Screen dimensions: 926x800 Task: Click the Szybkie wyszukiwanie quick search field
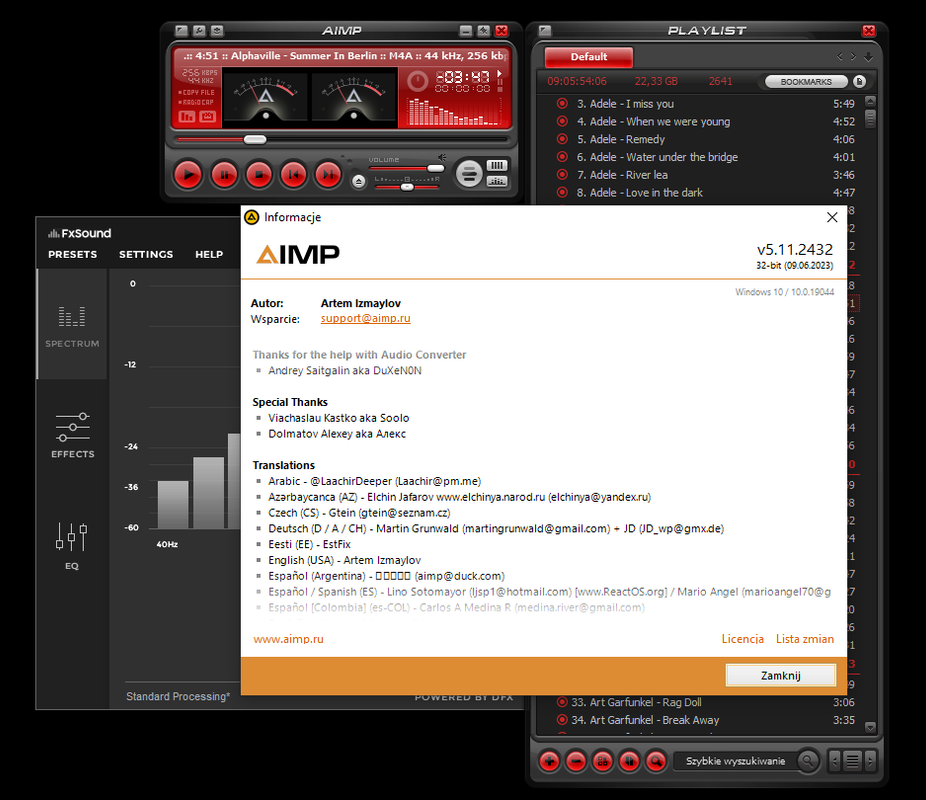click(x=735, y=761)
